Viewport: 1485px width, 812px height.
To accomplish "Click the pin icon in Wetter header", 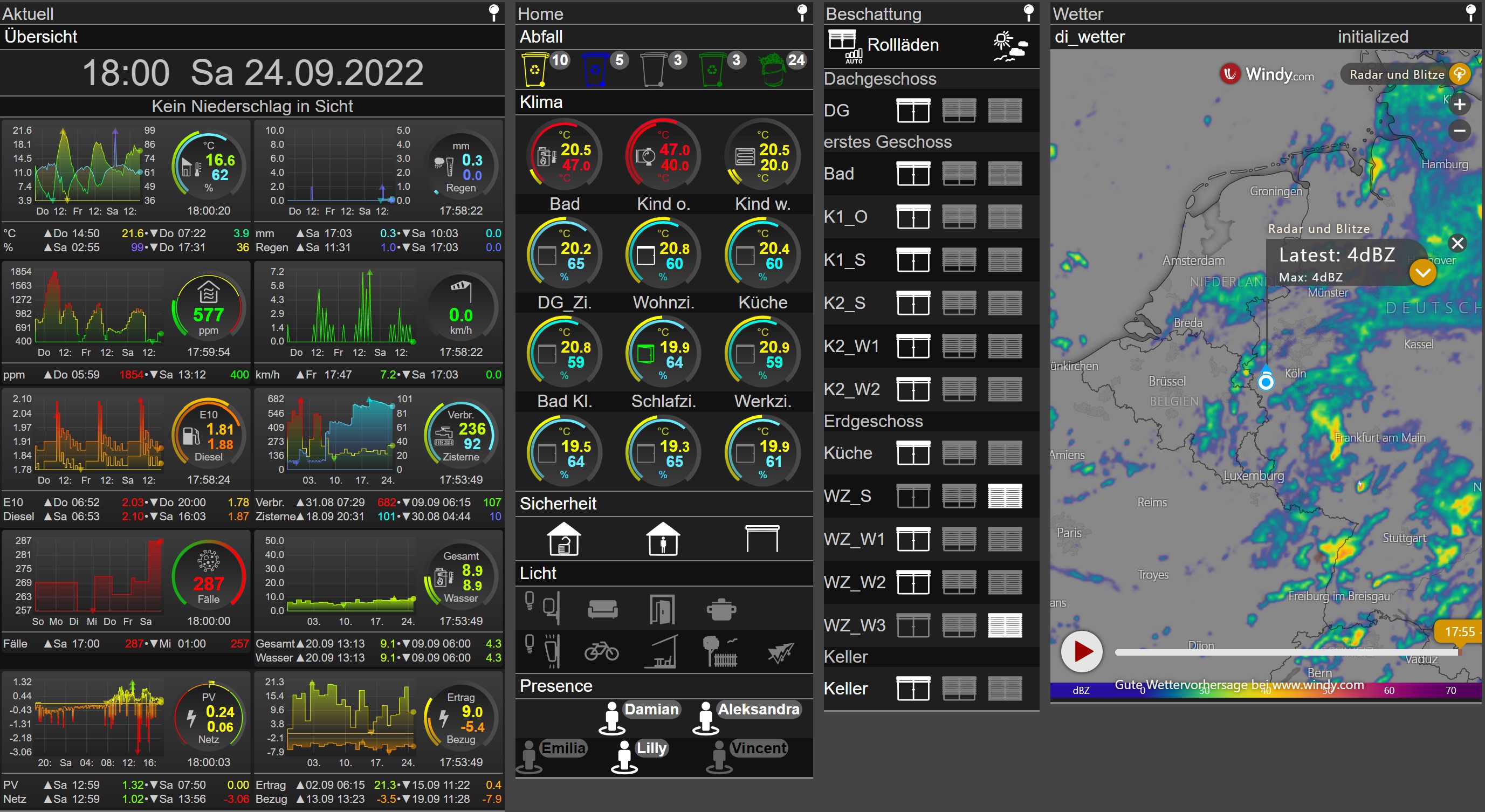I will pos(1470,12).
